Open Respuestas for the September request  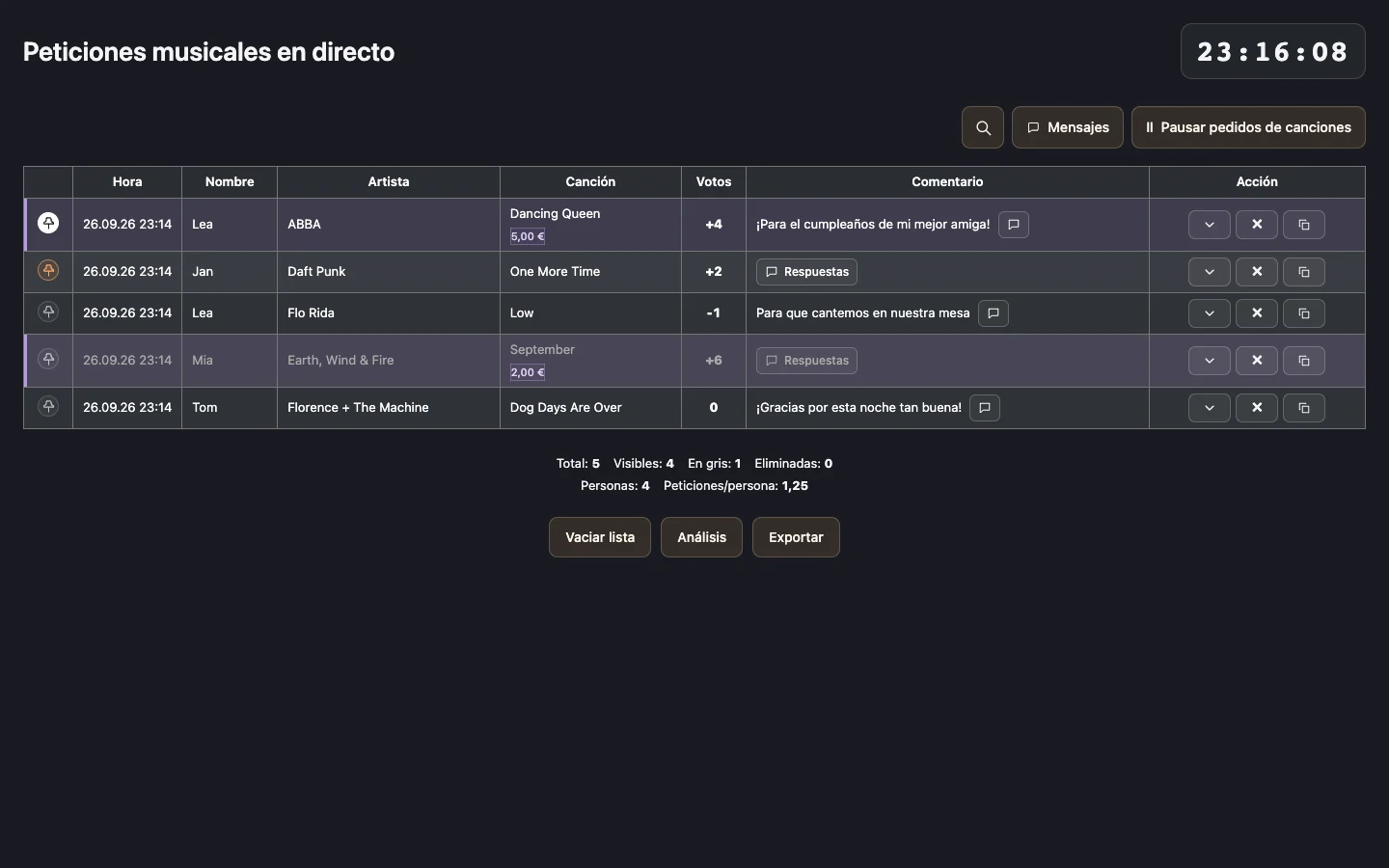click(806, 361)
